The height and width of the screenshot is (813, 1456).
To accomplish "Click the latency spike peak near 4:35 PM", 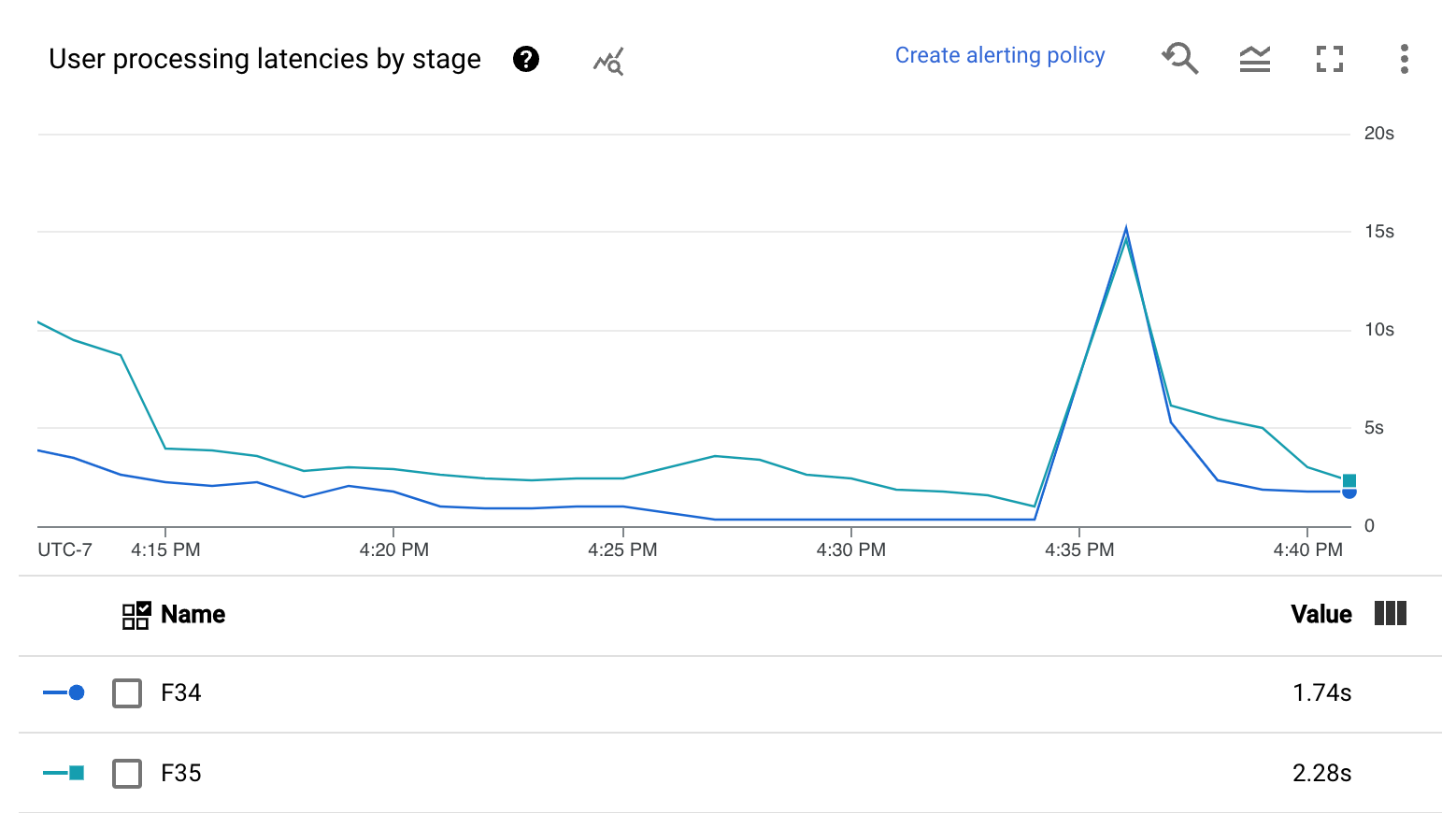I will point(1126,227).
